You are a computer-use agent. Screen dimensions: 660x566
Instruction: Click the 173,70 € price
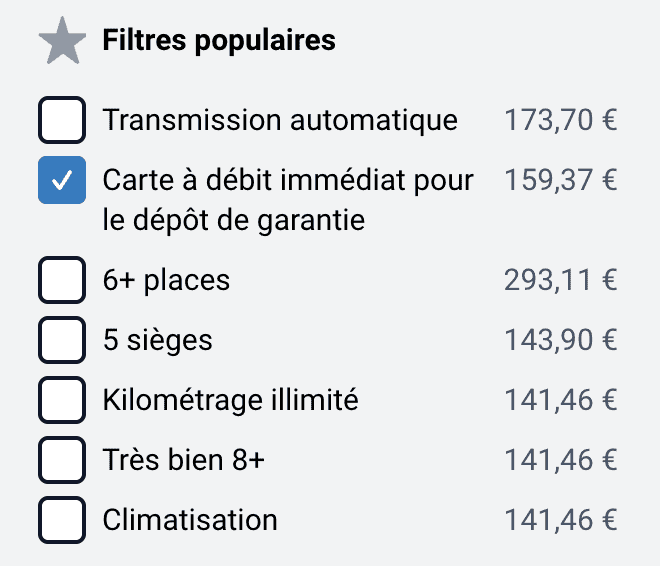click(560, 121)
